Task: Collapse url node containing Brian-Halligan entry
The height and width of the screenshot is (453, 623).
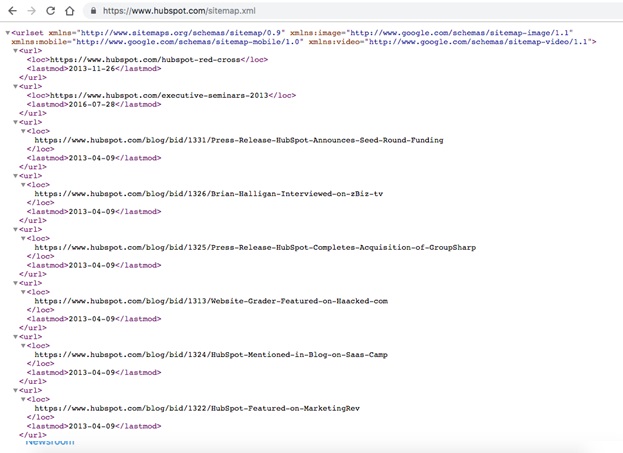Action: click(x=15, y=176)
